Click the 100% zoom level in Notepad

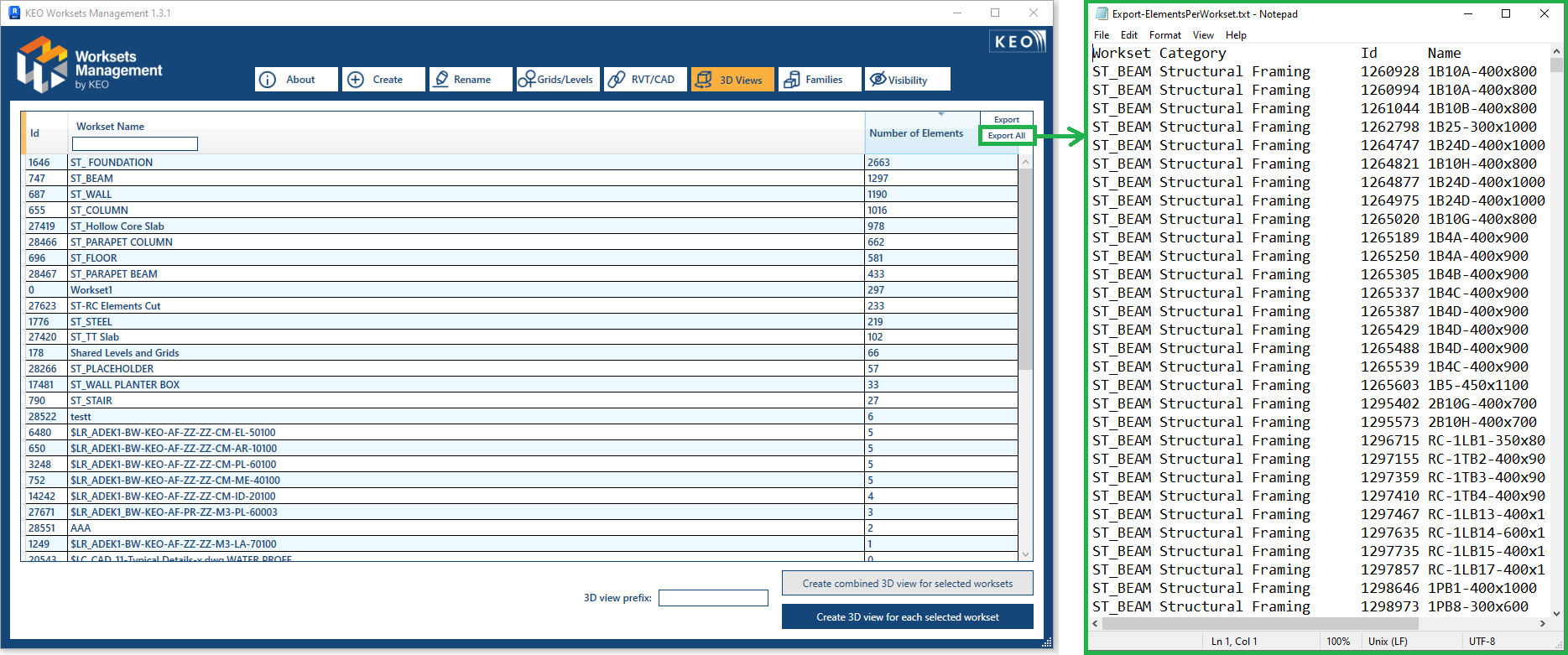1338,642
